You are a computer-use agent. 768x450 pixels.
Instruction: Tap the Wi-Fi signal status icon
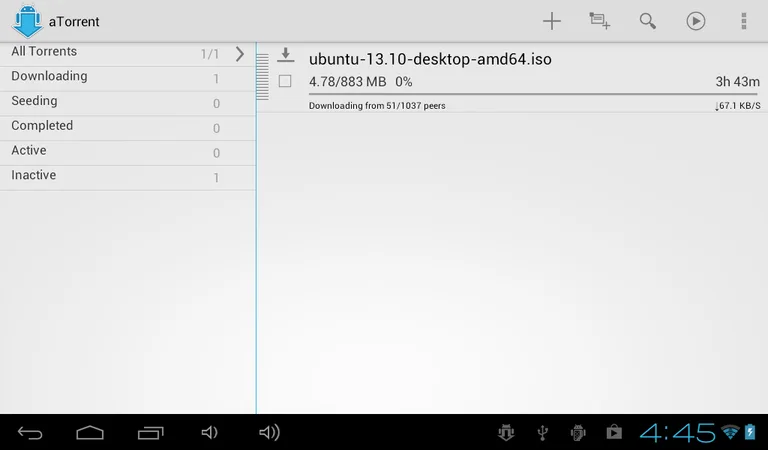click(x=730, y=432)
